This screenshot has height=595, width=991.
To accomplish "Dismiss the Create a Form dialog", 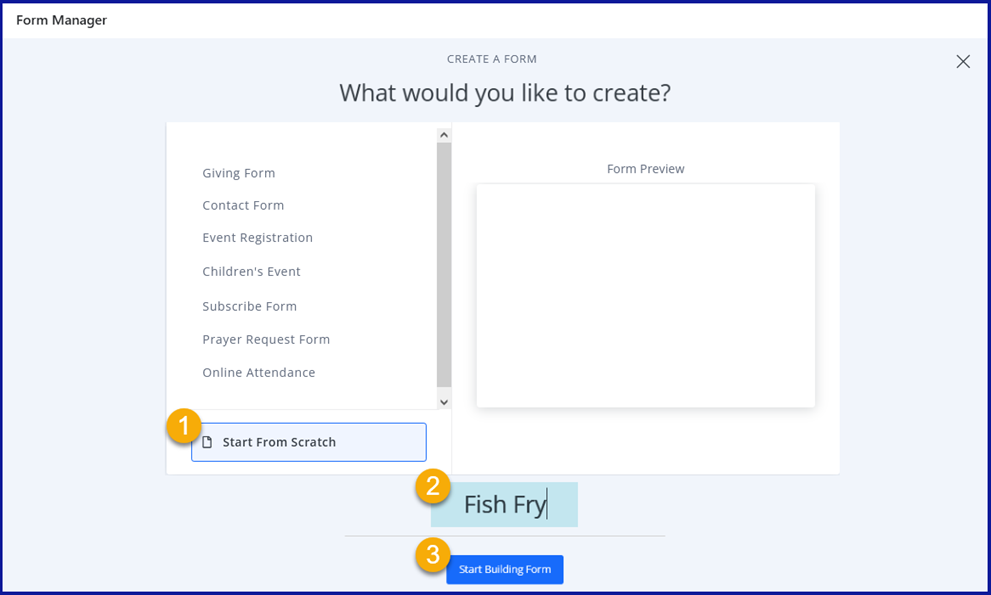I will click(962, 61).
